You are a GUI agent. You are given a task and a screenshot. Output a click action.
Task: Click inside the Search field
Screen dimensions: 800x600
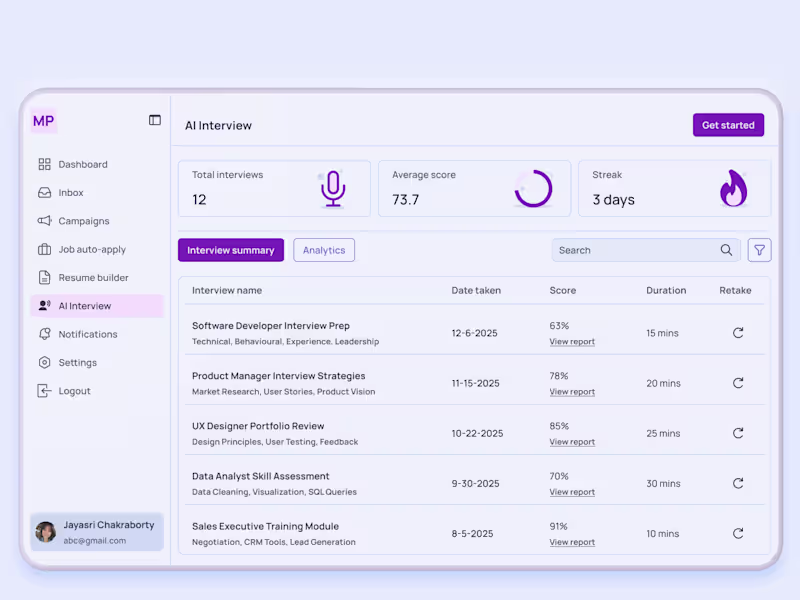(630, 250)
